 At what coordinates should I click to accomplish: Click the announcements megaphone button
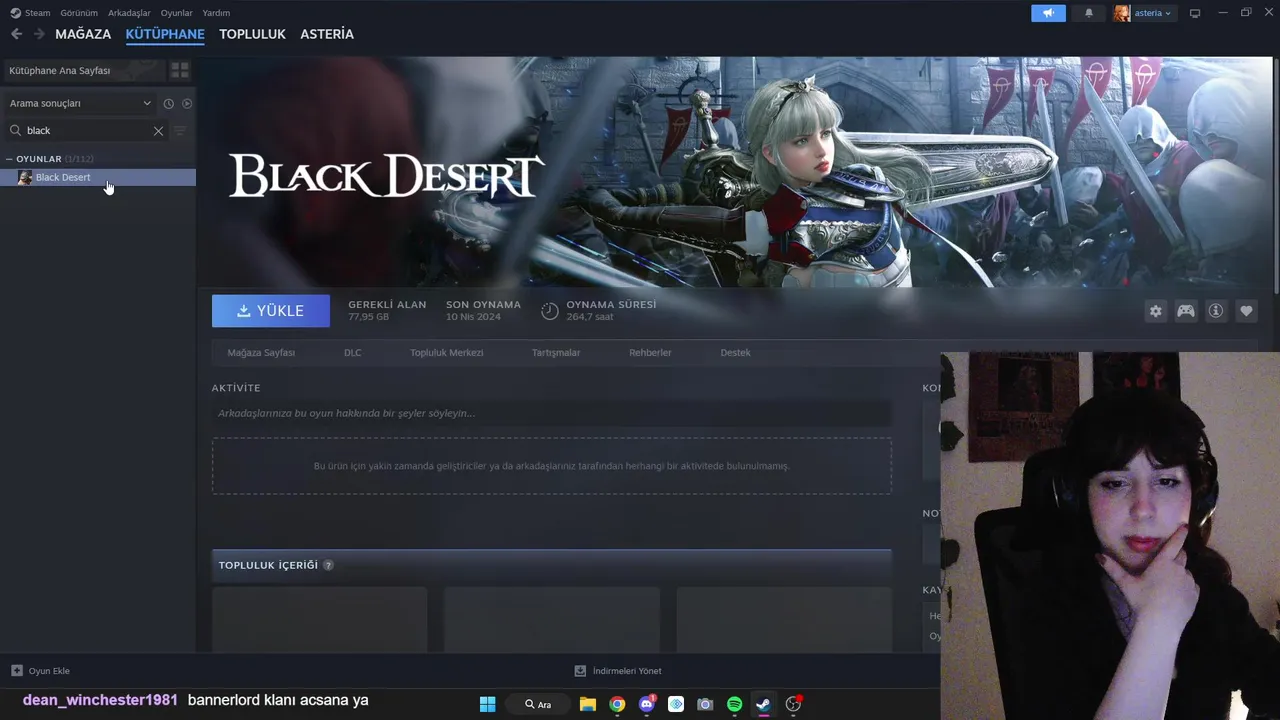[1048, 13]
